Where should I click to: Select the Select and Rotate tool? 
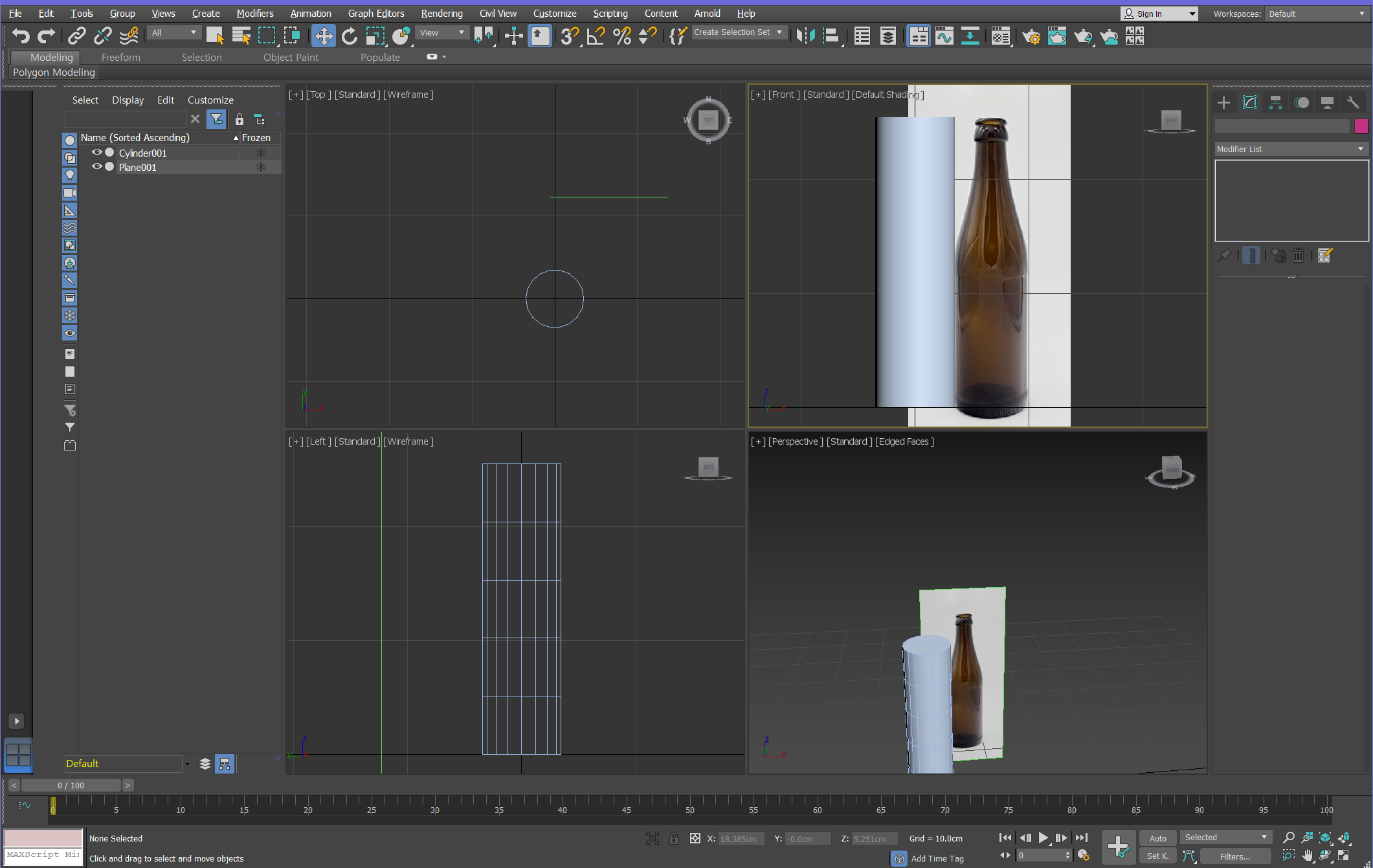349,36
